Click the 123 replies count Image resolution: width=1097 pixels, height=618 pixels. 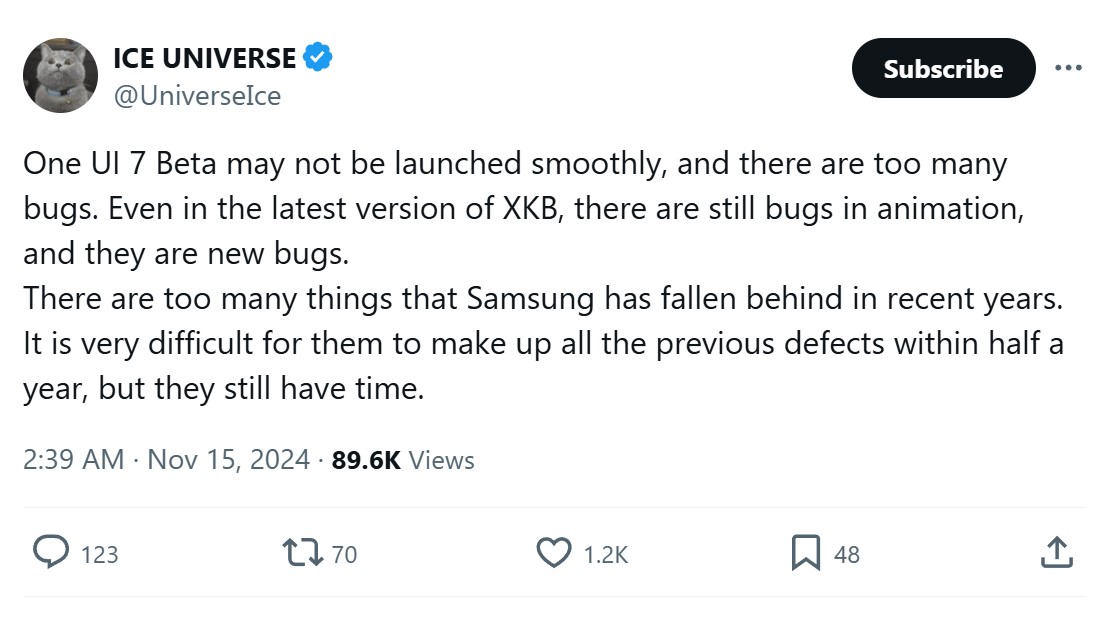99,554
